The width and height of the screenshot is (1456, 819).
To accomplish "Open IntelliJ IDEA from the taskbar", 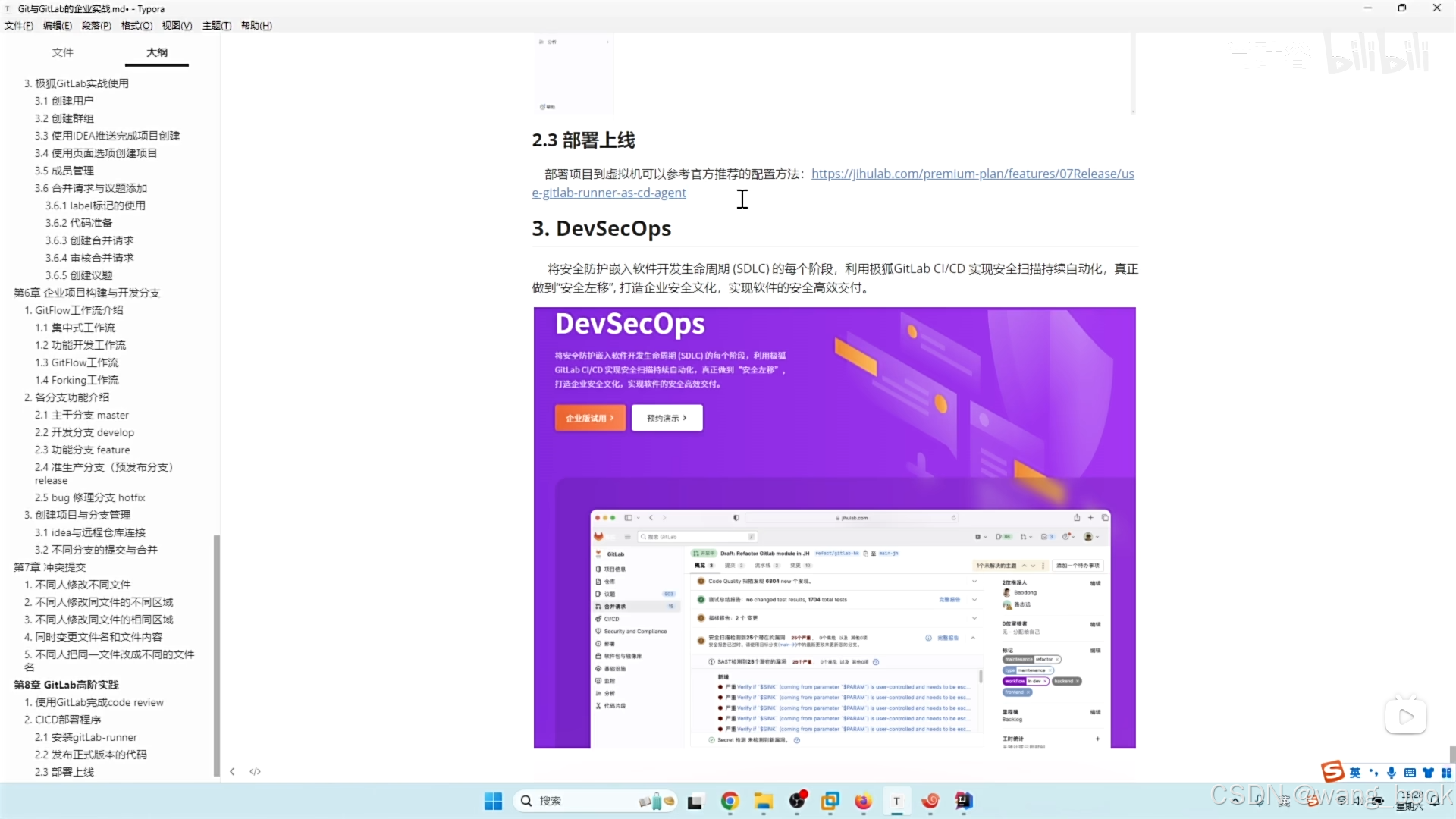I will [x=963, y=801].
